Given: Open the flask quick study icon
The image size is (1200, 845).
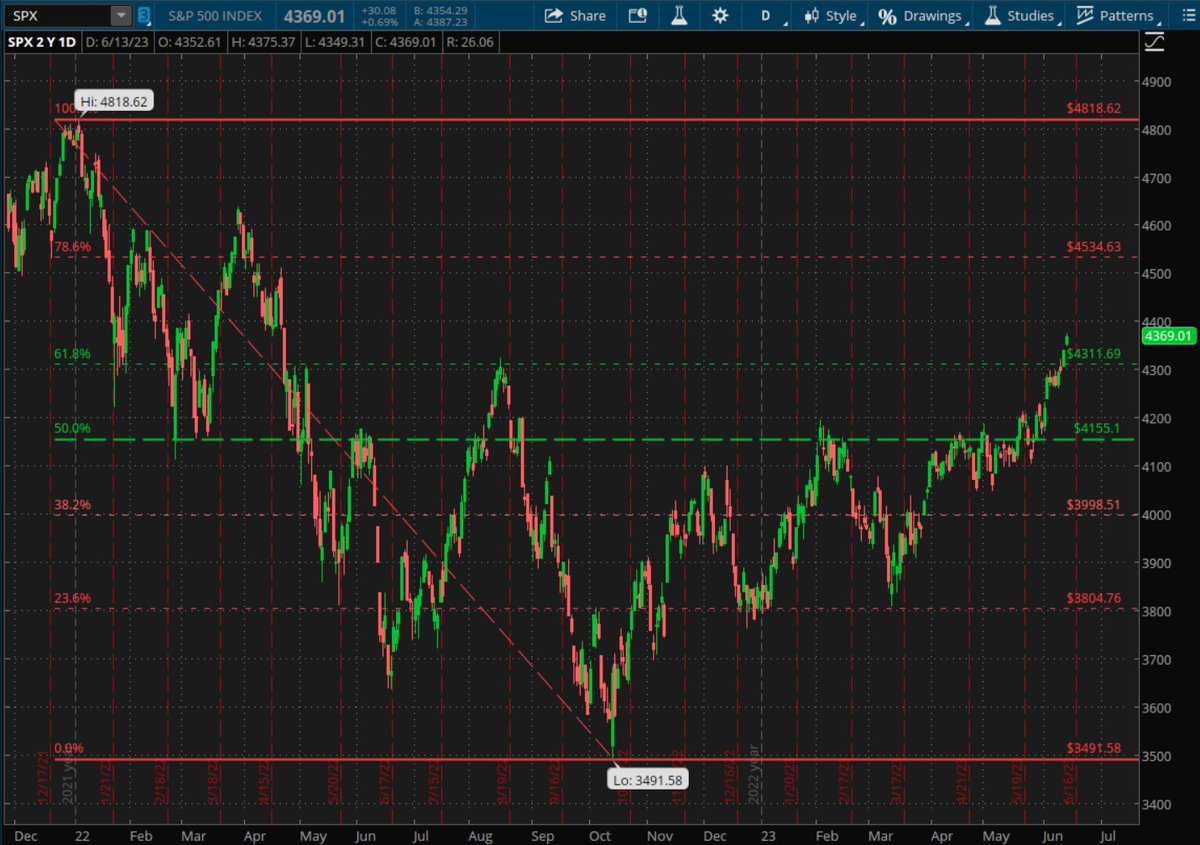Looking at the screenshot, I should pos(678,15).
